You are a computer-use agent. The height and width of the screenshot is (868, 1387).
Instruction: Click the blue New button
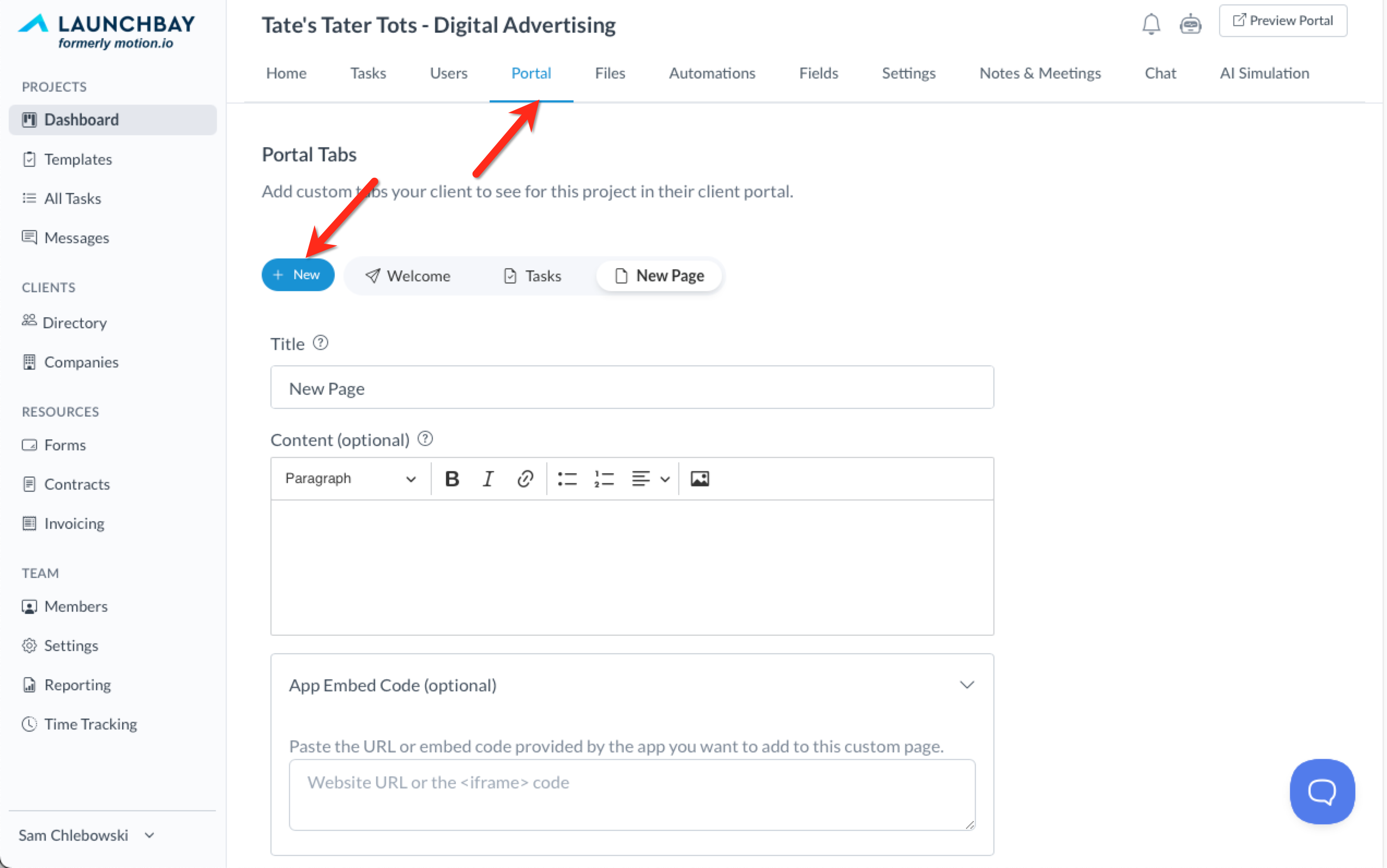pos(297,275)
